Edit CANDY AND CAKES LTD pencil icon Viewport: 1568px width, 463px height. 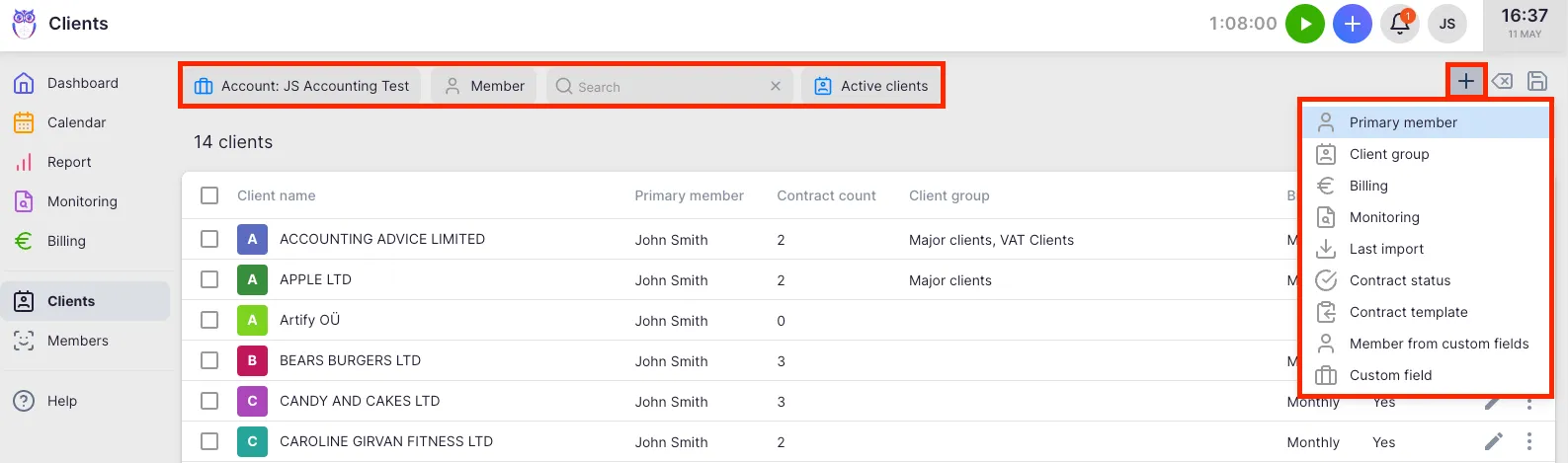point(1493,402)
